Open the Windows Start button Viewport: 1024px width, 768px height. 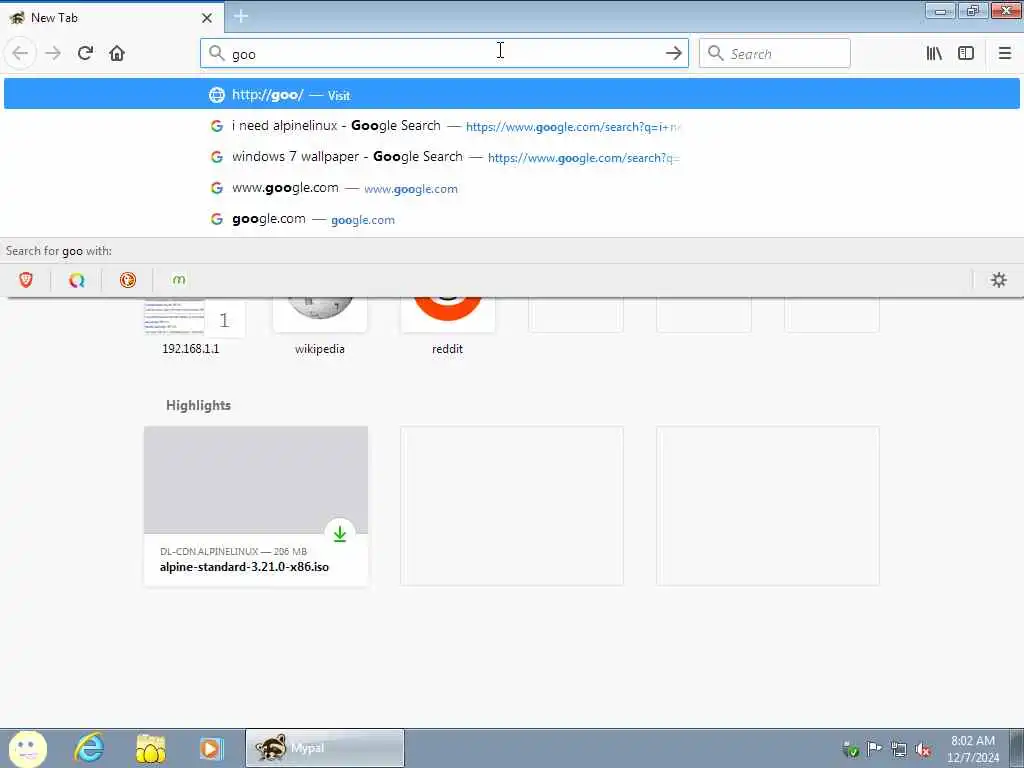[27, 748]
